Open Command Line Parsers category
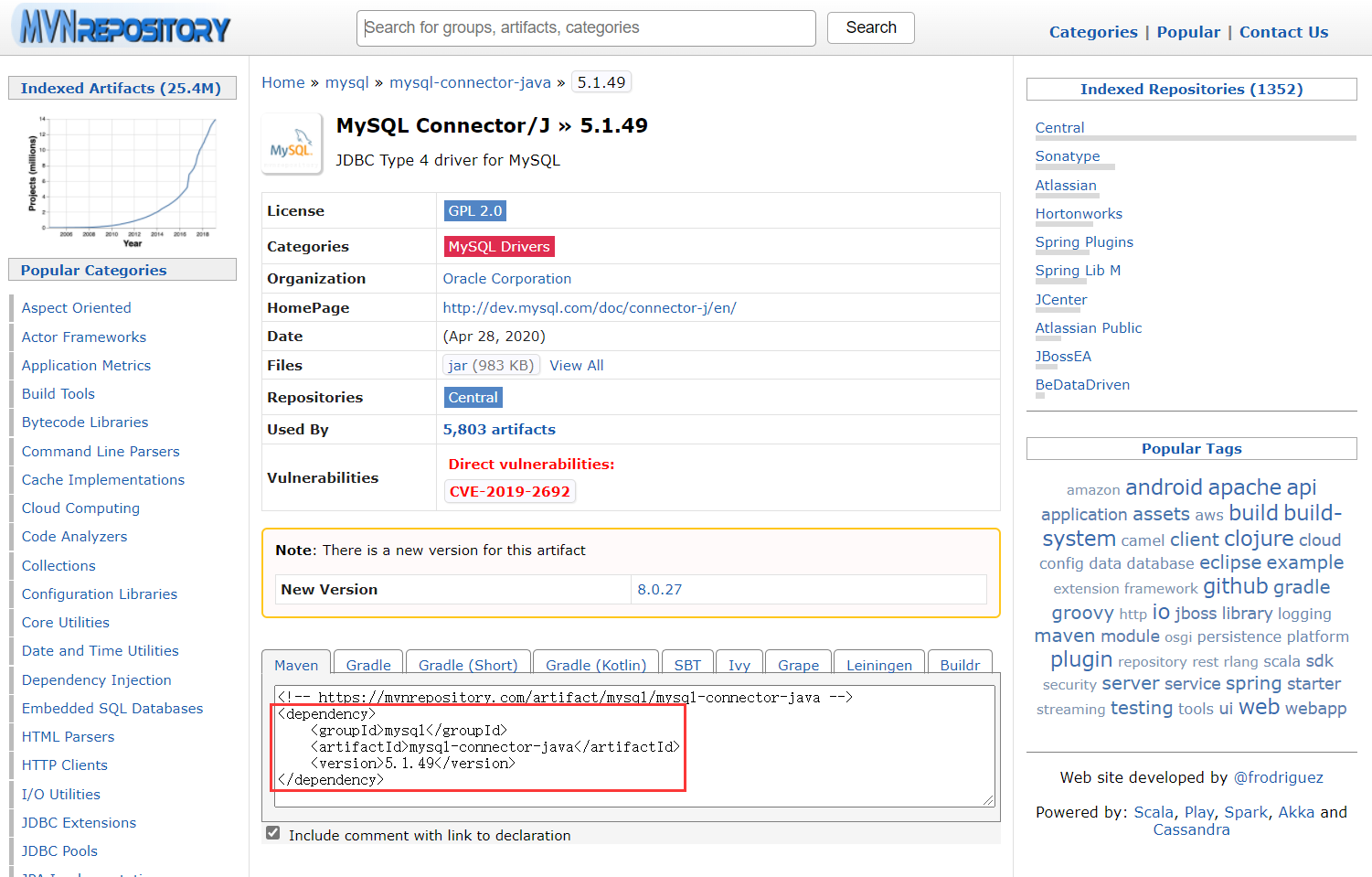The image size is (1372, 877). [101, 451]
